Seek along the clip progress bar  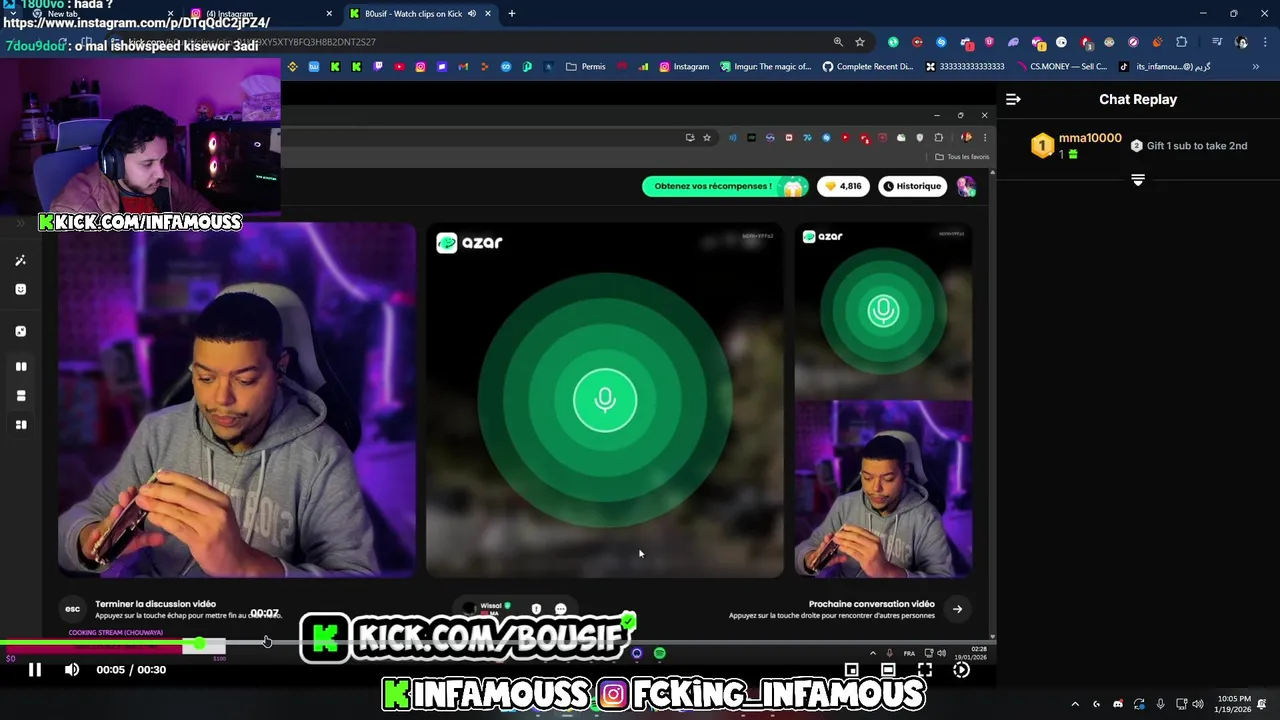click(x=500, y=644)
